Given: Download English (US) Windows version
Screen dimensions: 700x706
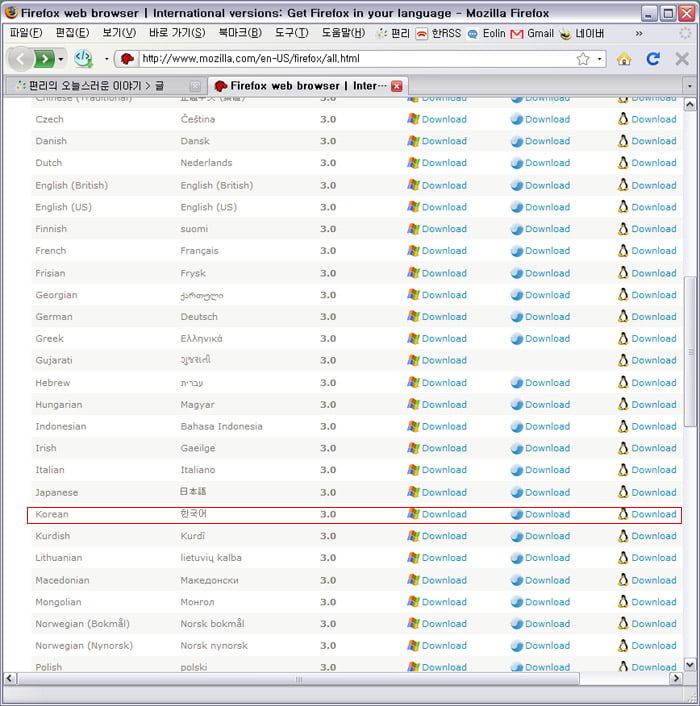Looking at the screenshot, I should 444,207.
